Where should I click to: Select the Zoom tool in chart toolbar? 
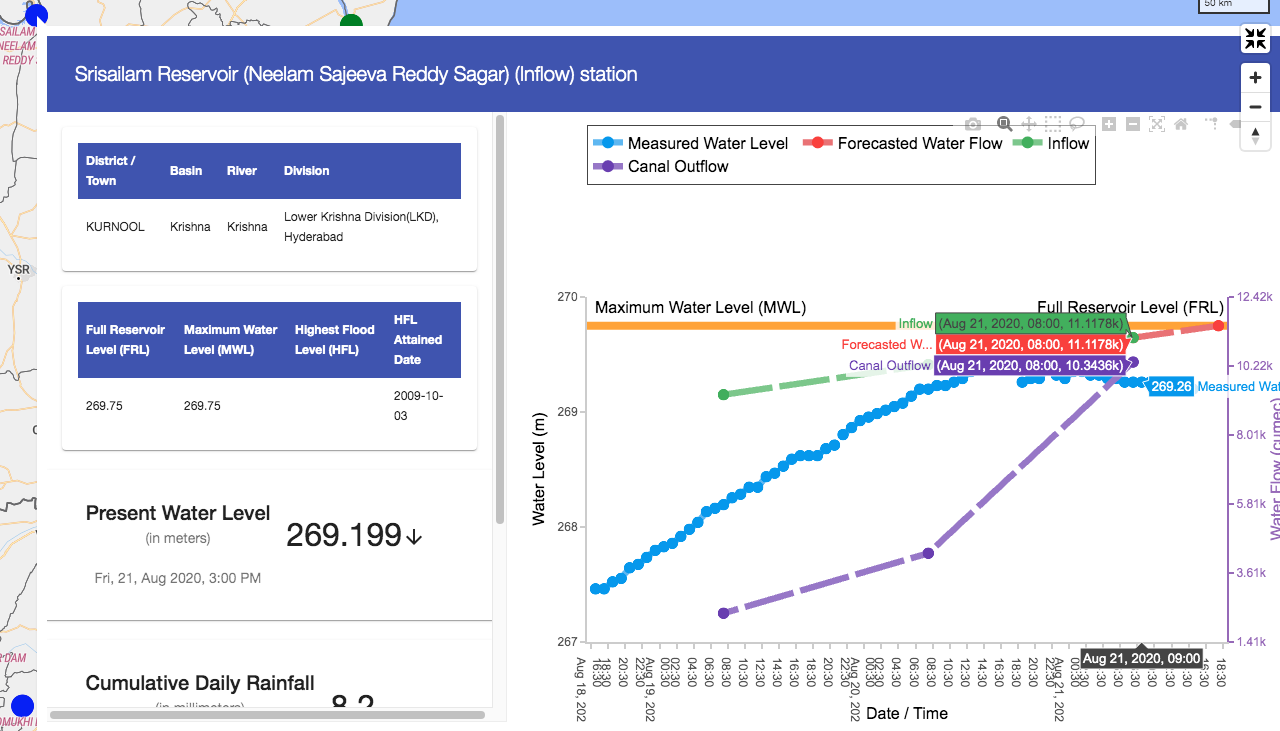(1004, 124)
